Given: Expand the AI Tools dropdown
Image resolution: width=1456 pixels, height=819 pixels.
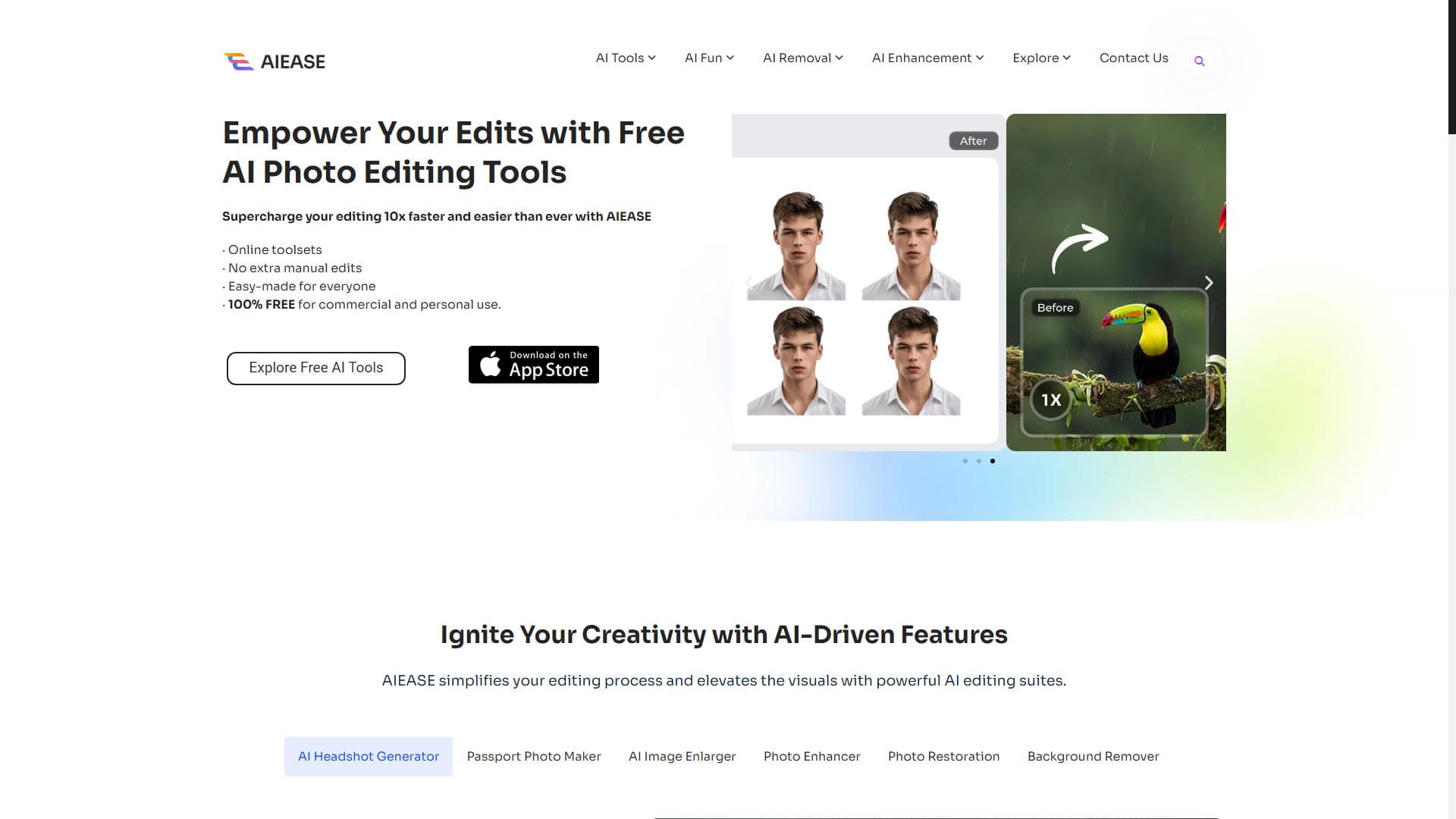Looking at the screenshot, I should point(626,58).
